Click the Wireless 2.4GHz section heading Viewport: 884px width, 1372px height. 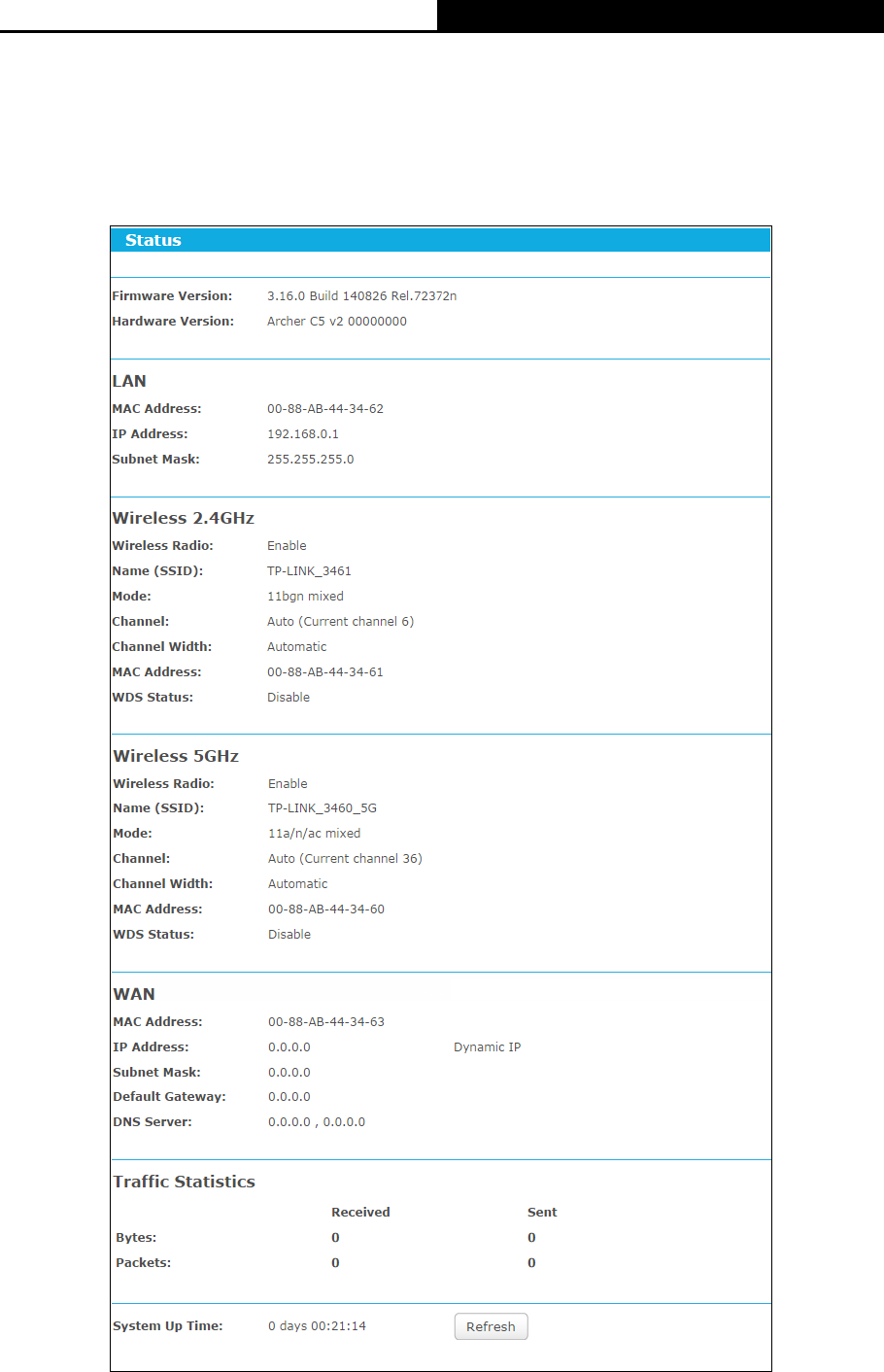pyautogui.click(x=184, y=518)
